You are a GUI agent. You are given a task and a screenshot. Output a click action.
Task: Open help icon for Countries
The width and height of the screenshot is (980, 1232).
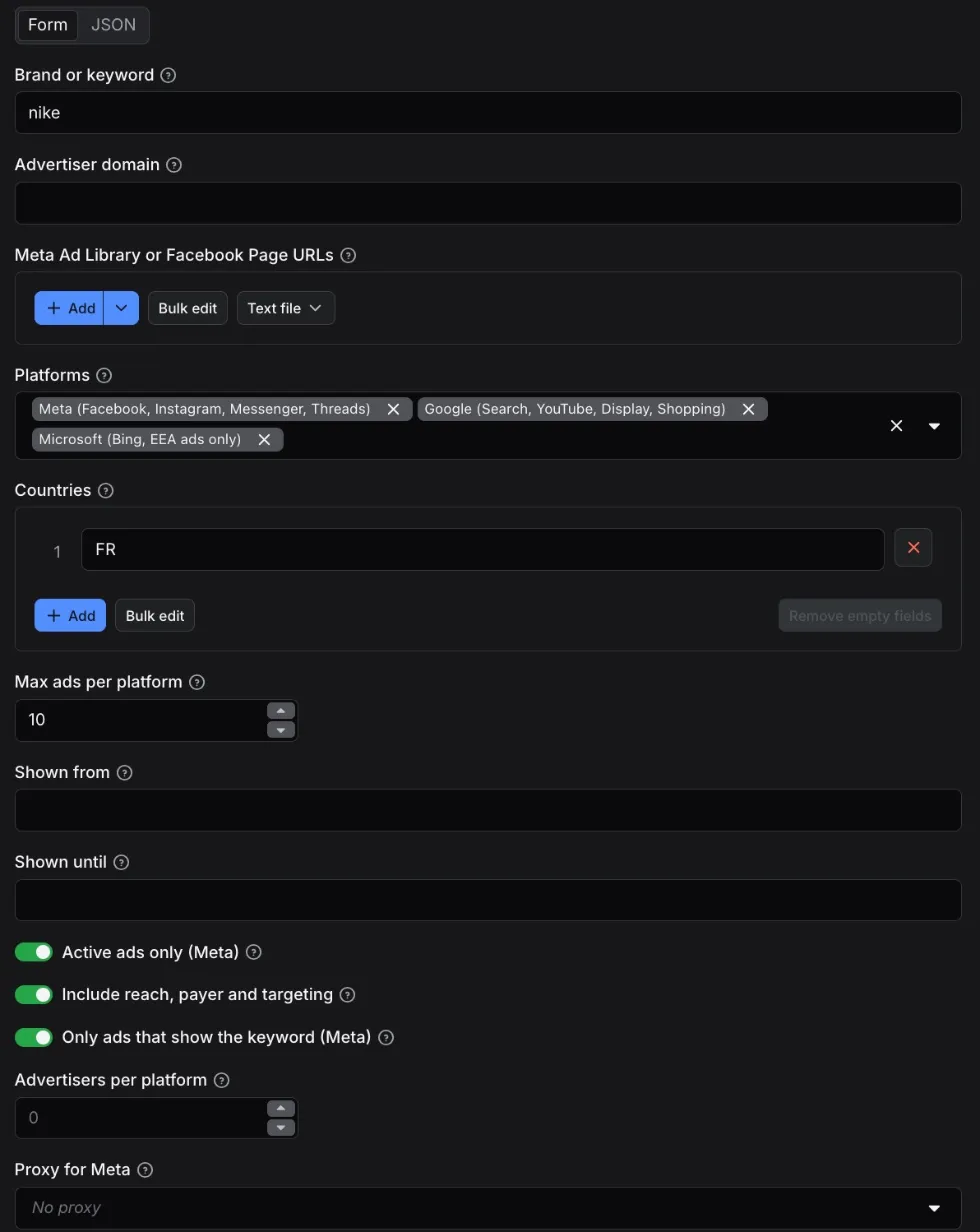click(106, 491)
